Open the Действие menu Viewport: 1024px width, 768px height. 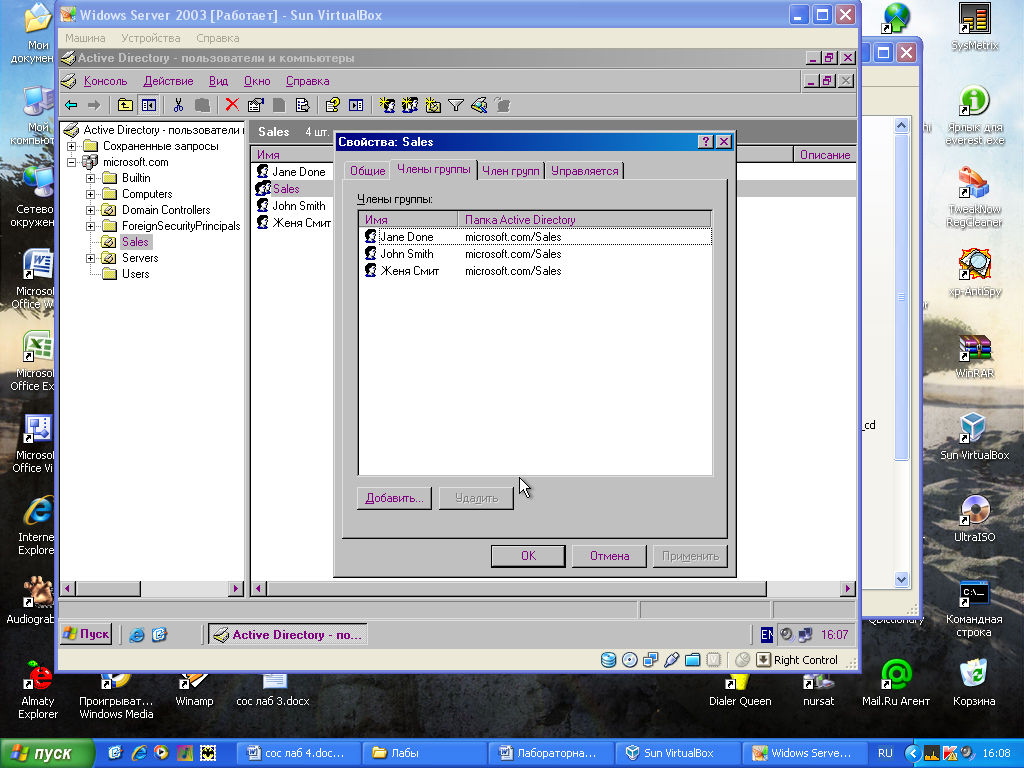click(x=168, y=81)
